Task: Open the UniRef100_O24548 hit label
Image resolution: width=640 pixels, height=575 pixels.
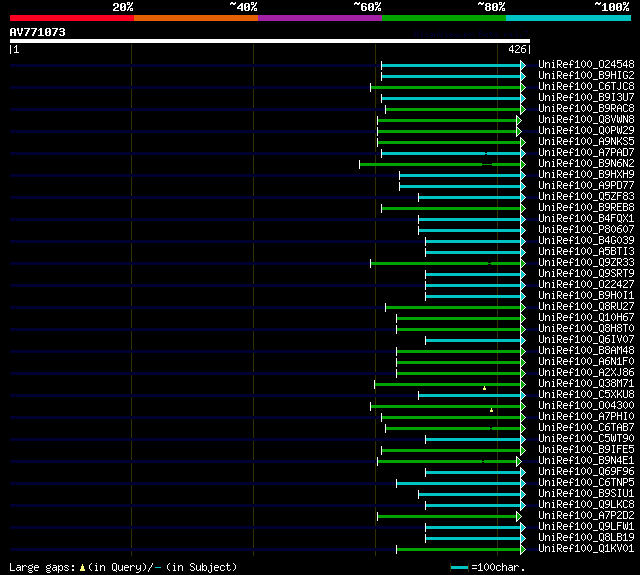Action: (586, 64)
